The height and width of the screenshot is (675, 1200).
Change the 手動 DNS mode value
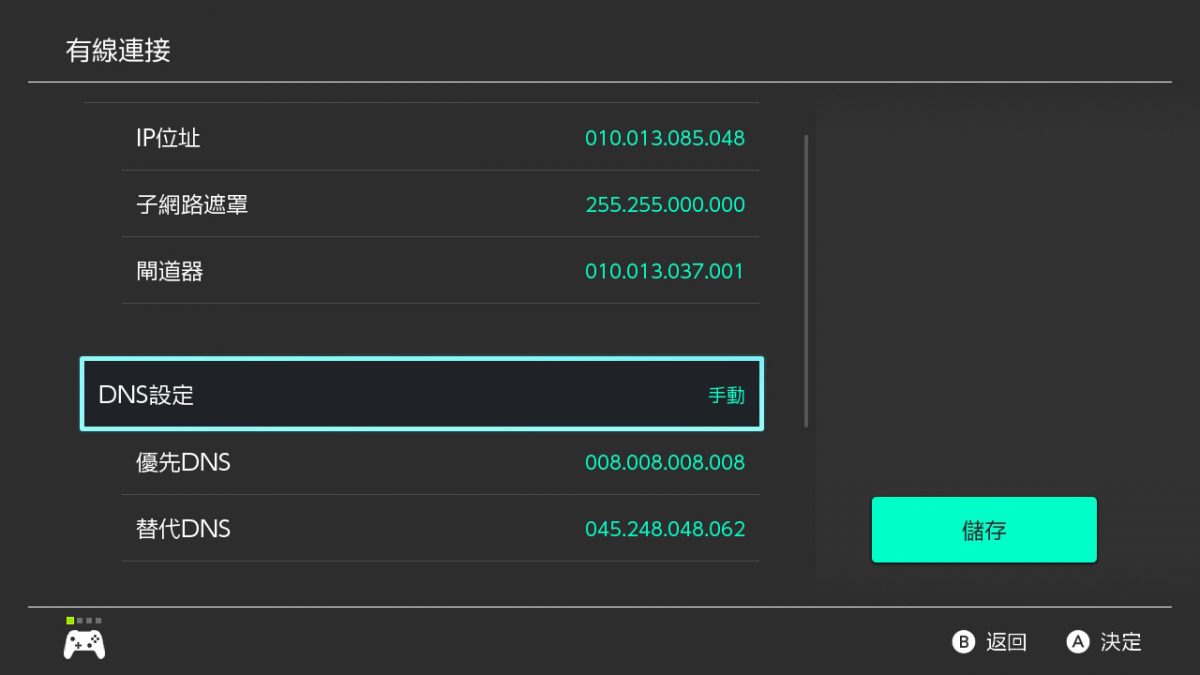click(726, 395)
